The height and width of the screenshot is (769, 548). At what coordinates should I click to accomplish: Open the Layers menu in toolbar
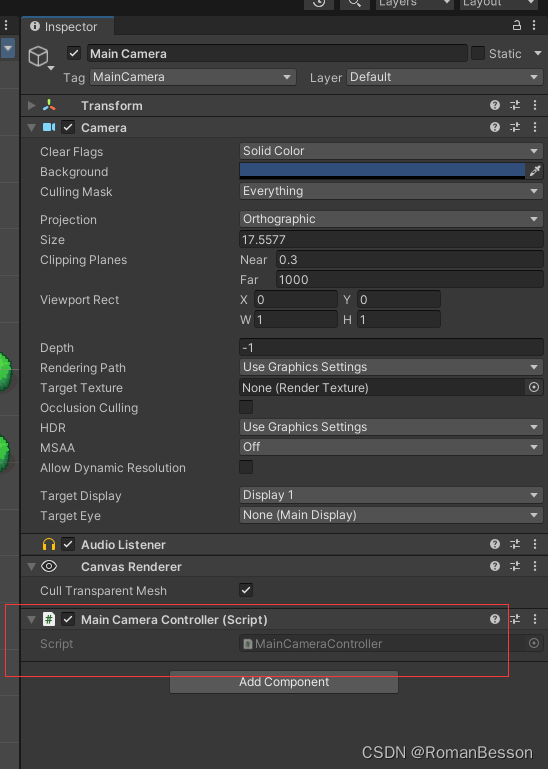click(415, 4)
